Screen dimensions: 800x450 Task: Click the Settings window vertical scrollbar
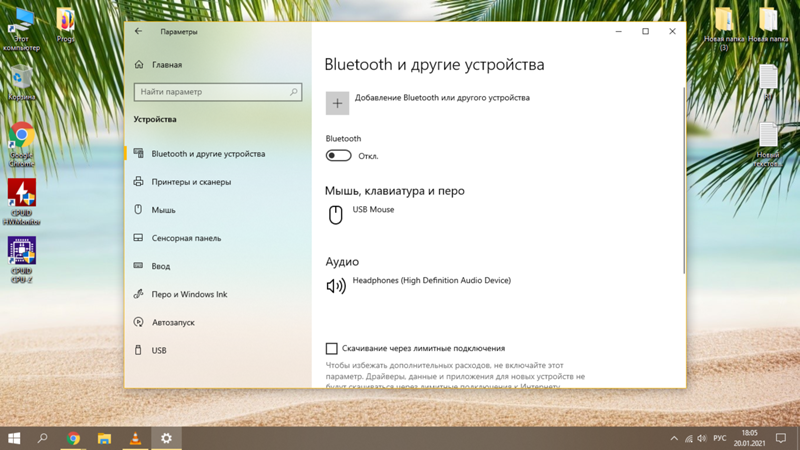point(684,180)
